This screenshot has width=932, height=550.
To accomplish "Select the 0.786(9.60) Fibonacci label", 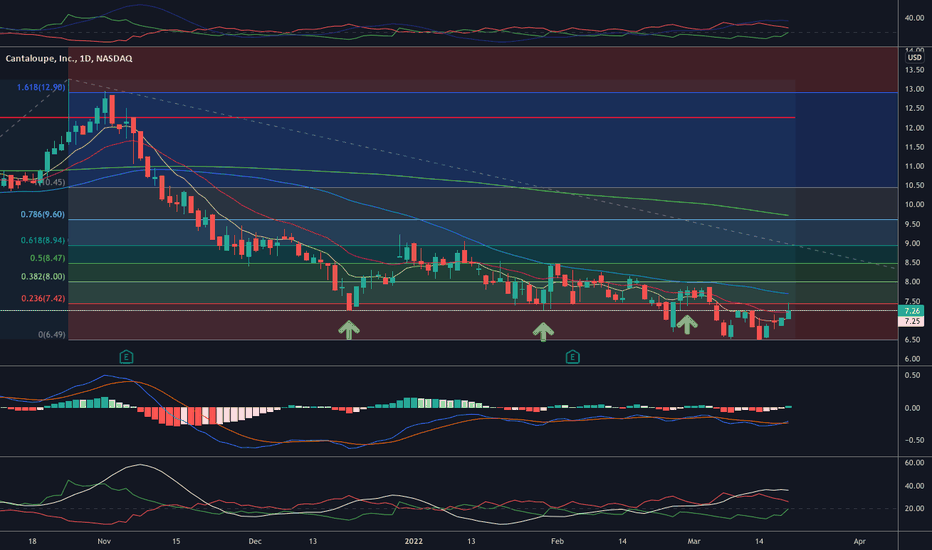I will coord(43,215).
